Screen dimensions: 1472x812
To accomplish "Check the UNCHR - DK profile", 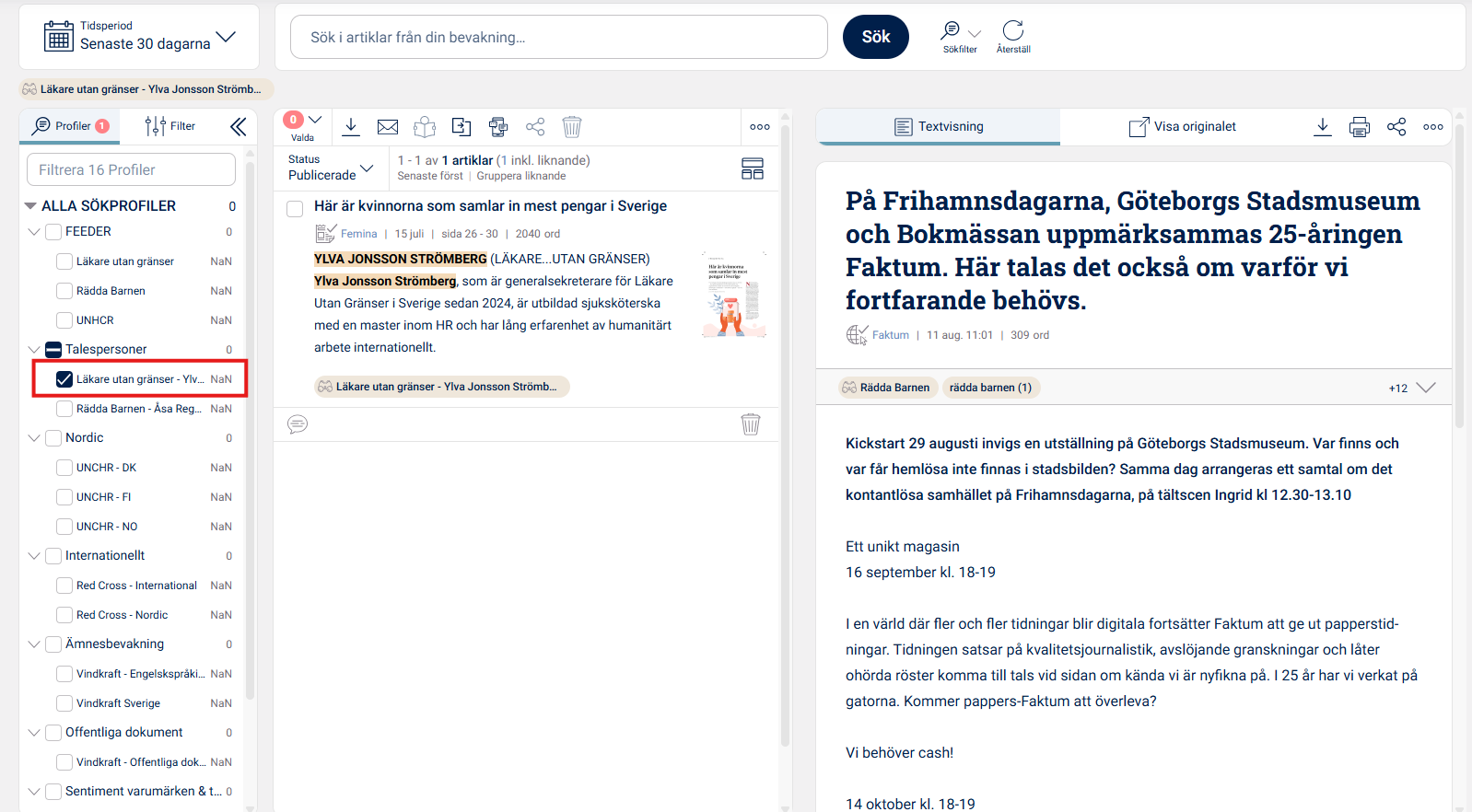I will tap(64, 468).
